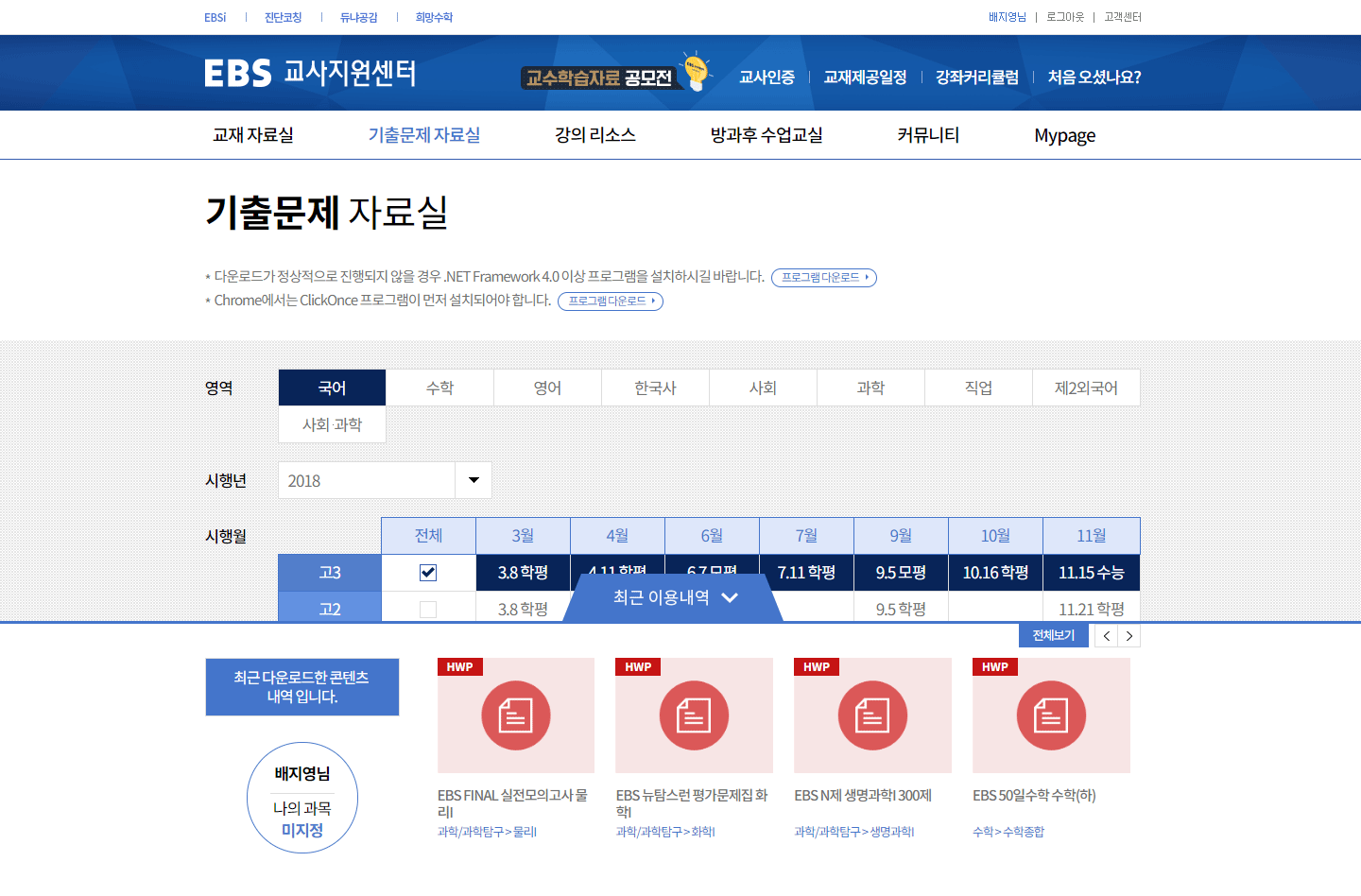
Task: Open EBS 50일수학 HWP file icon
Action: pos(1051,715)
